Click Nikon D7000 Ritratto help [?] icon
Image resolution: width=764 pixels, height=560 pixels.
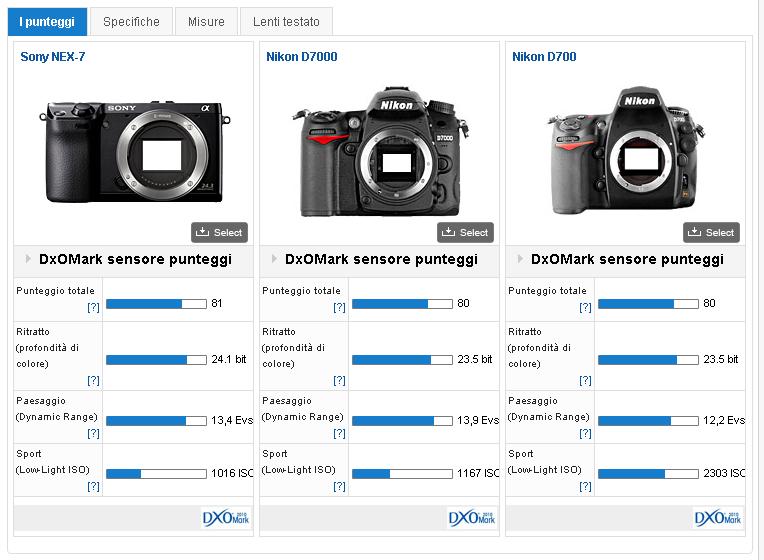pyautogui.click(x=339, y=380)
